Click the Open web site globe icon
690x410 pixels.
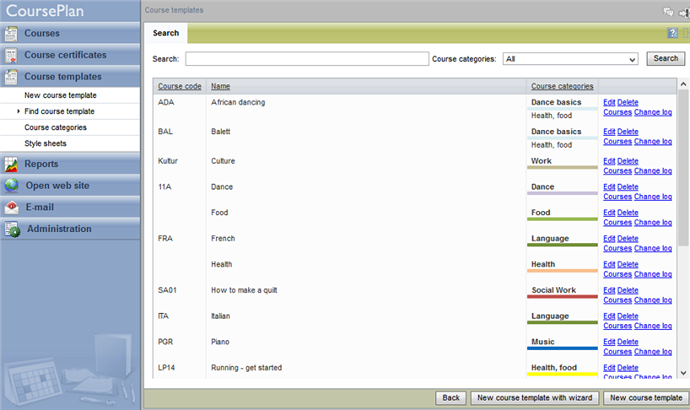tap(11, 186)
